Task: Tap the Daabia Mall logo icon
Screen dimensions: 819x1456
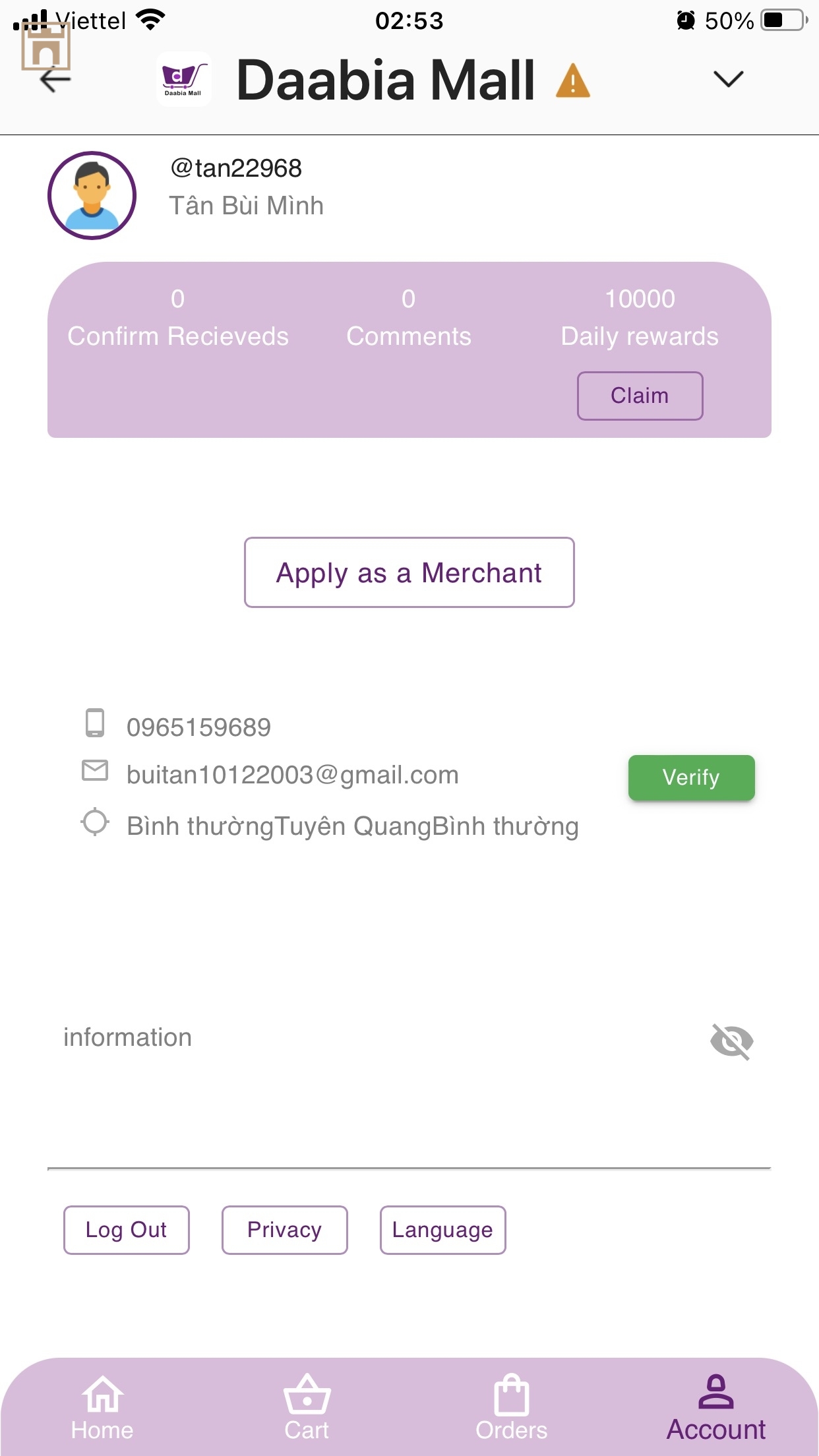Action: click(x=184, y=79)
